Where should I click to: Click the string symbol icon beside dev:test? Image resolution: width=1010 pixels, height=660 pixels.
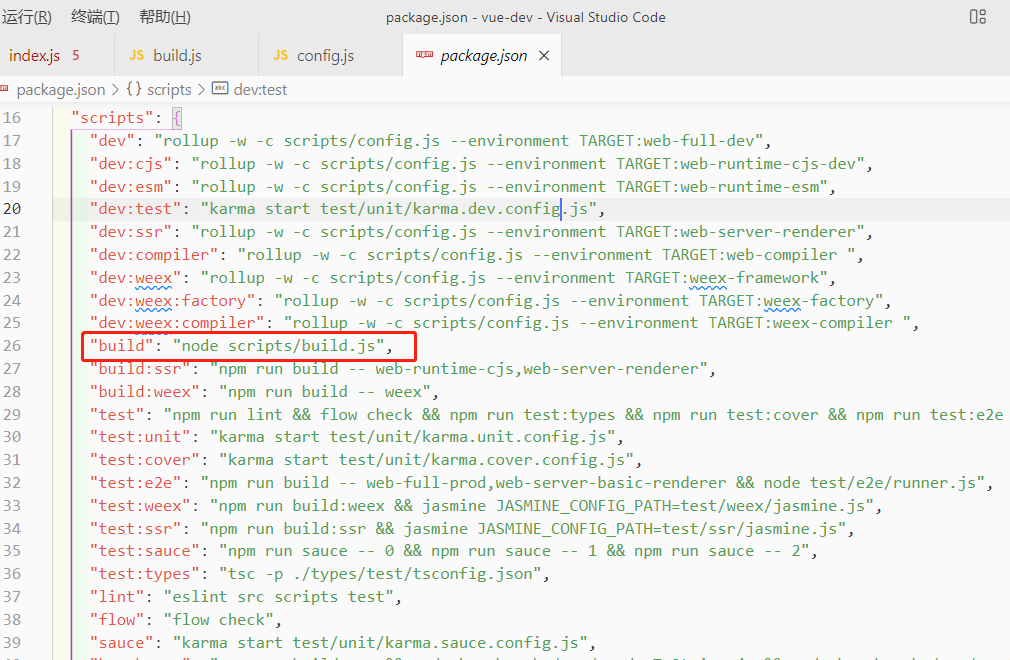pos(220,90)
